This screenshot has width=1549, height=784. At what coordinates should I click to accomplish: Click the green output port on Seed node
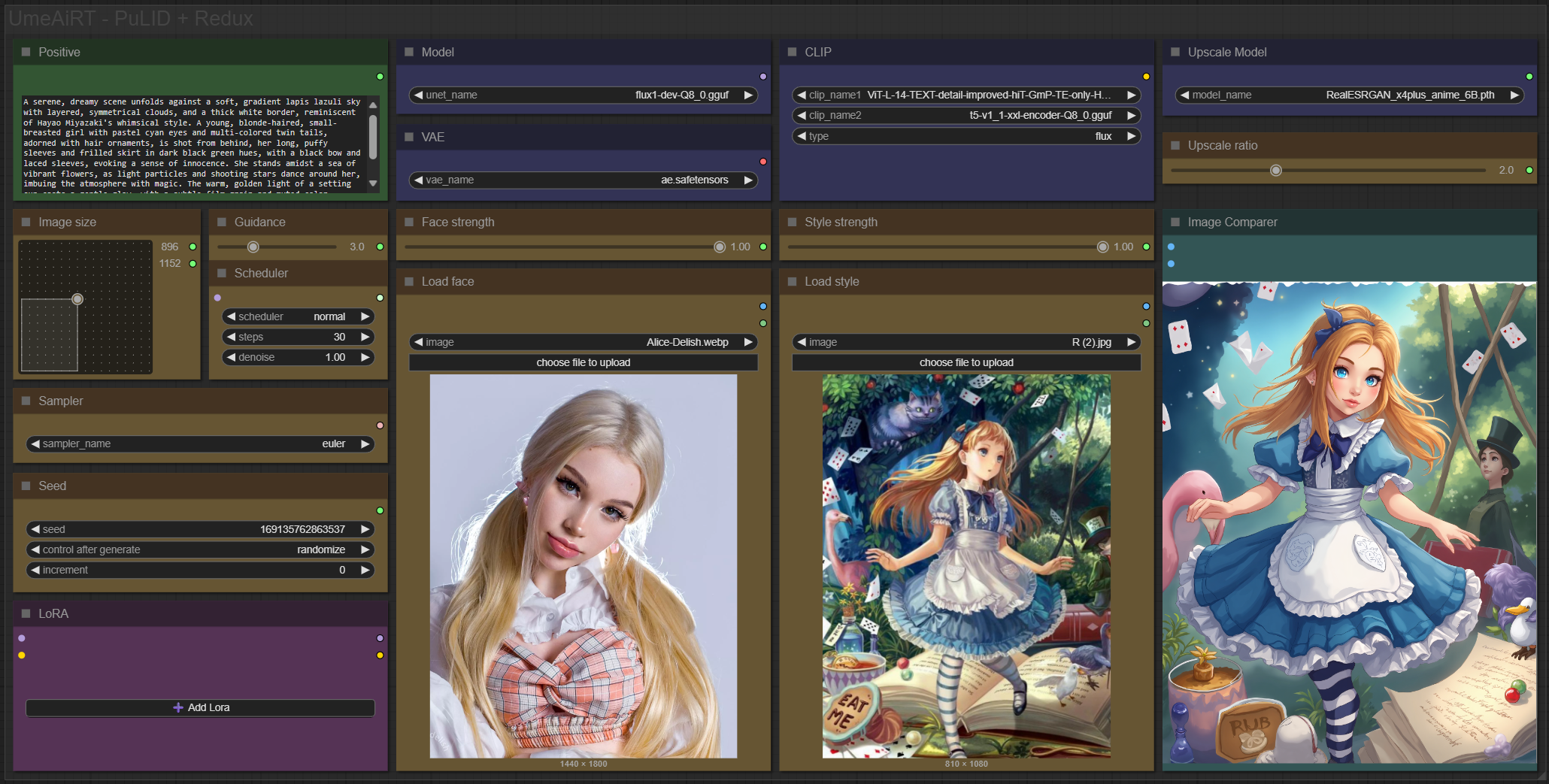(380, 510)
